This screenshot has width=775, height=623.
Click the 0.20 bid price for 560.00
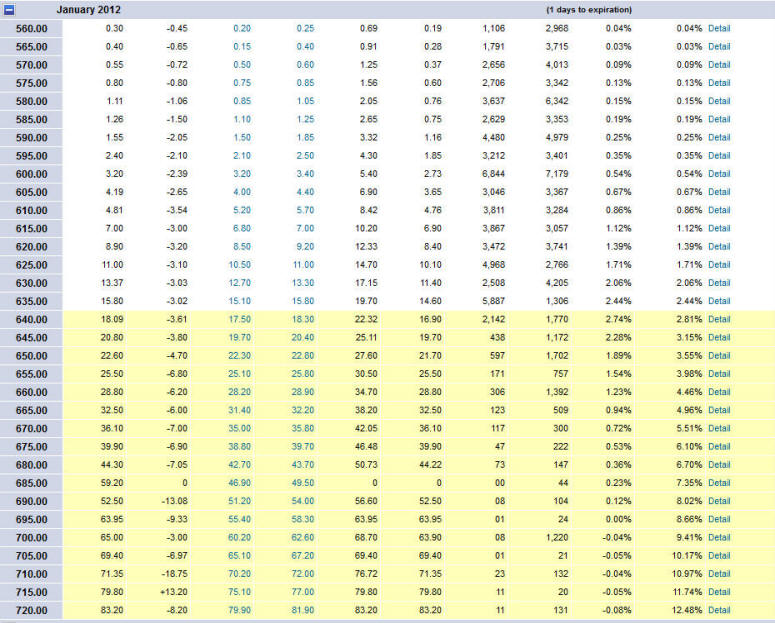(241, 28)
